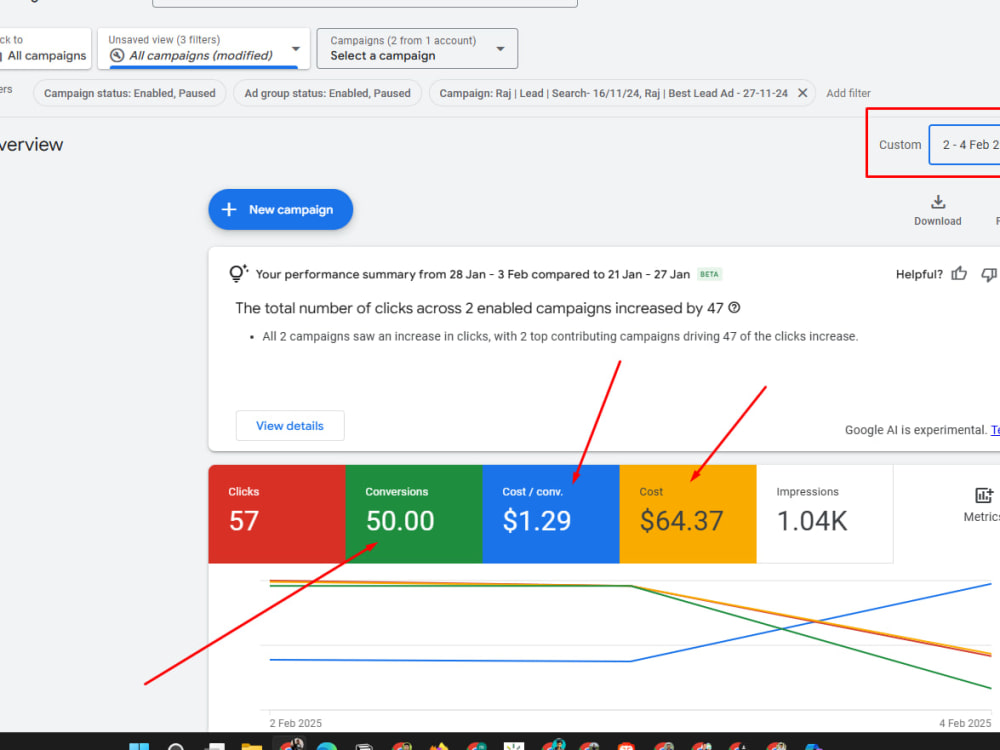The image size is (1000, 750).
Task: Click the Download arrow icon
Action: 938,202
